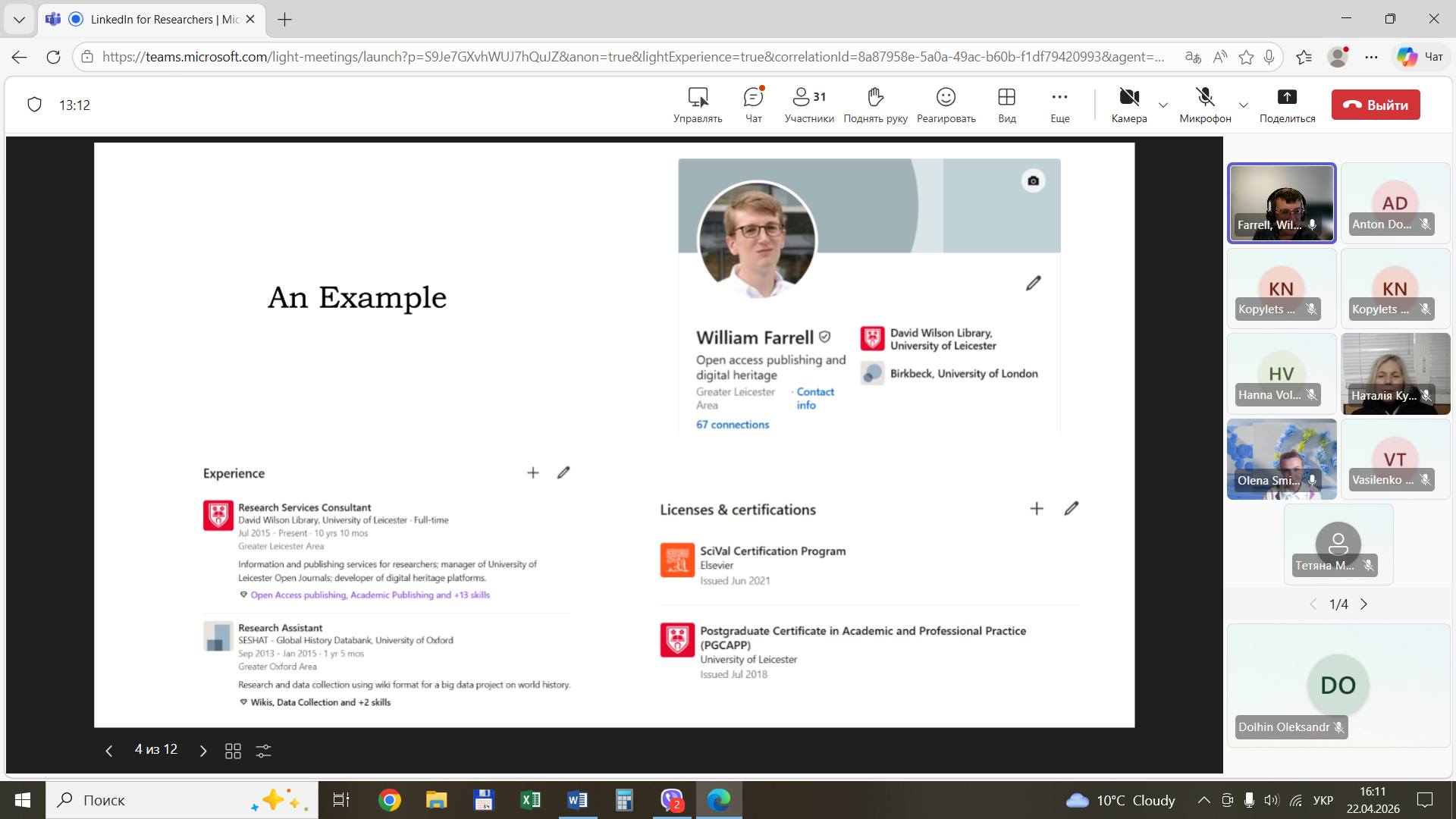Open slide viewing settings sliders icon
Screen dimensions: 1456x819
tap(263, 751)
